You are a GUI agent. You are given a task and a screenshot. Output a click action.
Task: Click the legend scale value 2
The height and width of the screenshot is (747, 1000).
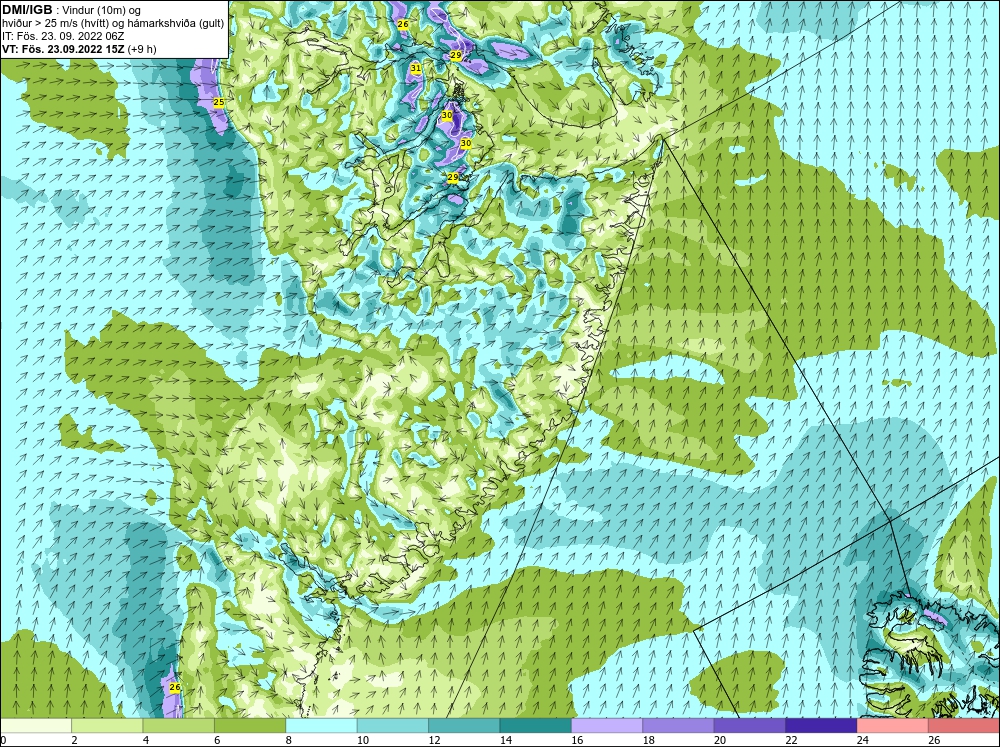[75, 740]
